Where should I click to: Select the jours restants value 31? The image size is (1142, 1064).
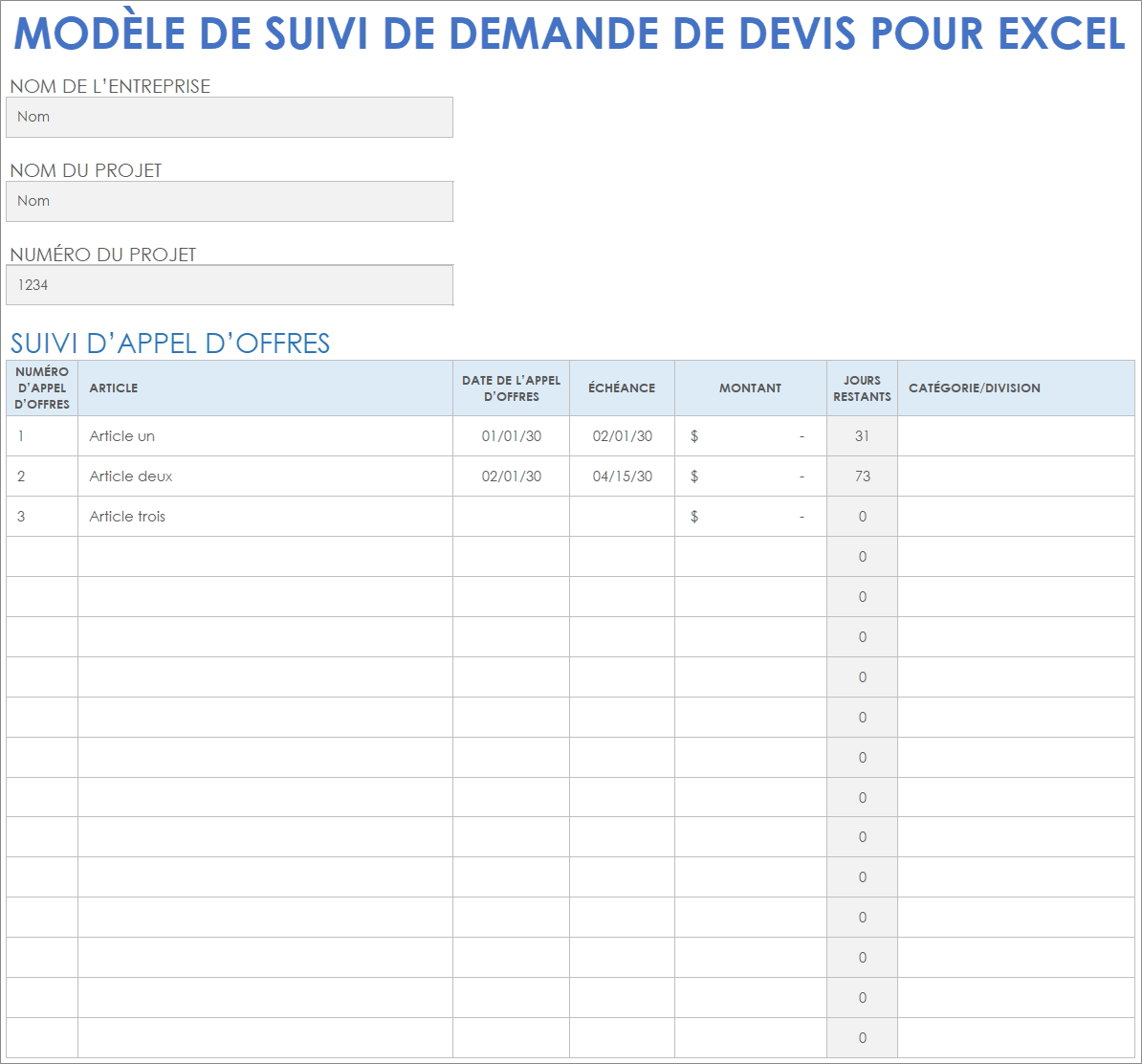[x=862, y=435]
